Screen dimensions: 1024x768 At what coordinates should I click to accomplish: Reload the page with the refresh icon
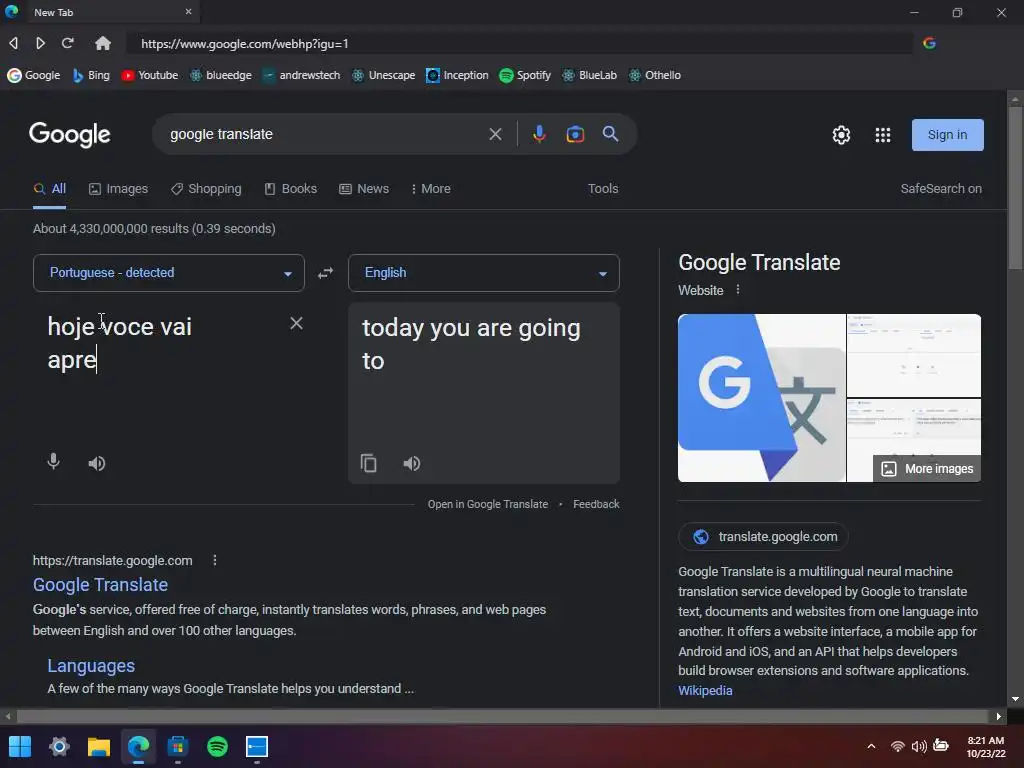(x=67, y=43)
